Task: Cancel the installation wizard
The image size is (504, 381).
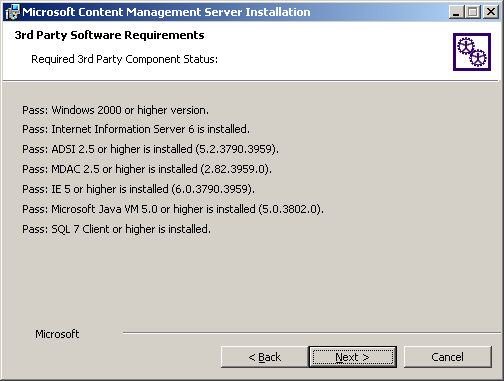Action: click(x=447, y=357)
